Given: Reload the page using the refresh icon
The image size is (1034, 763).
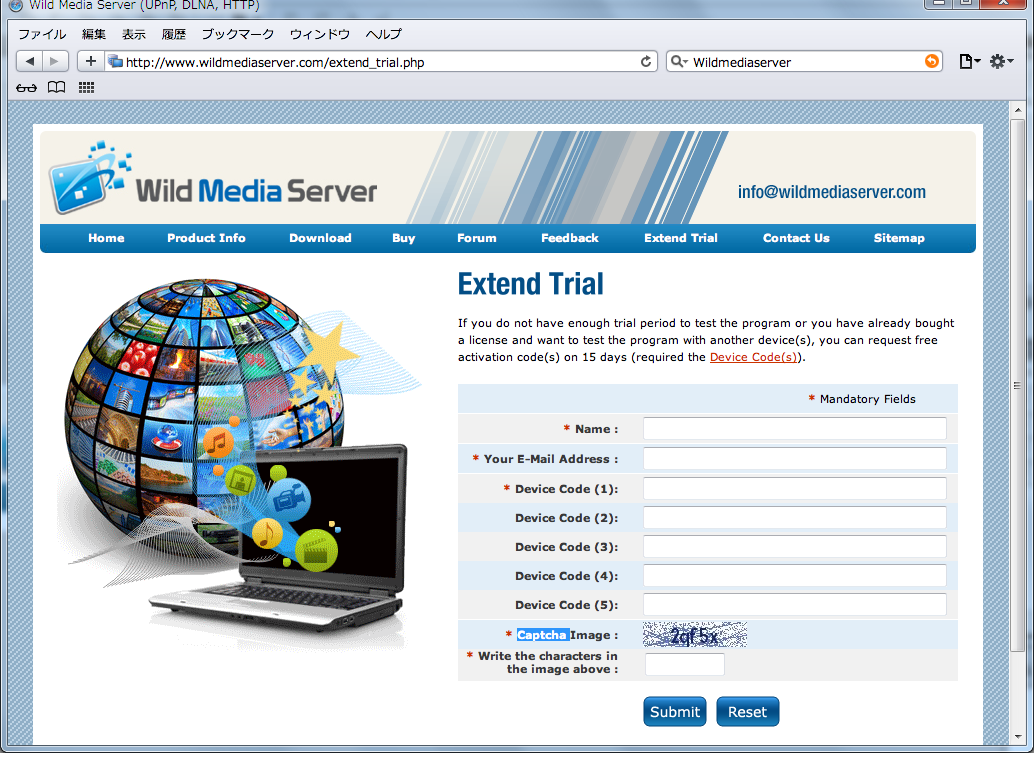Looking at the screenshot, I should point(646,61).
